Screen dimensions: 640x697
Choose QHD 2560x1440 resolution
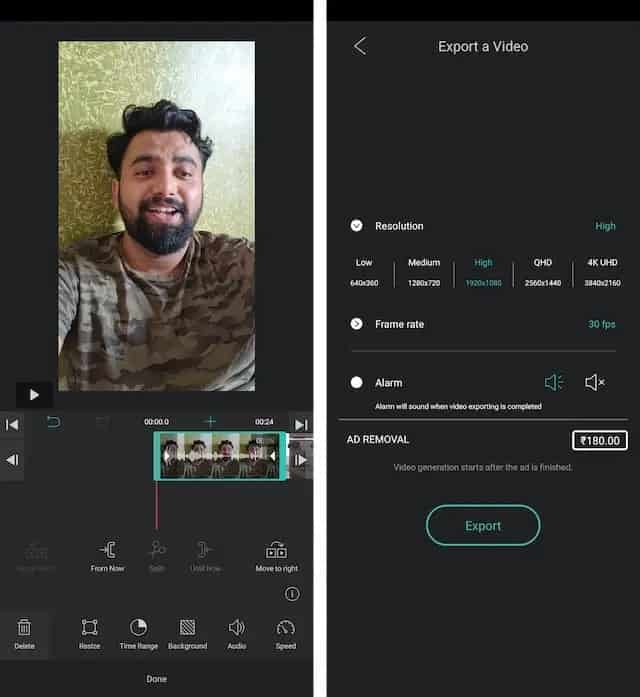point(543,272)
